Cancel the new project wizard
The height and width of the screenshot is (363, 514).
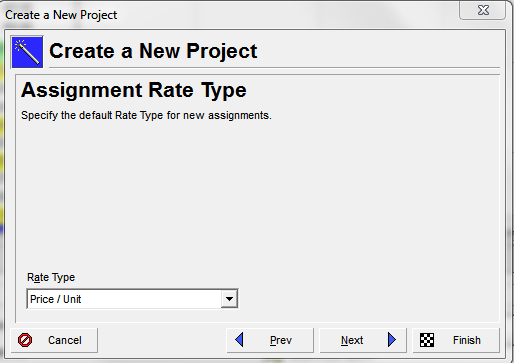tap(54, 340)
